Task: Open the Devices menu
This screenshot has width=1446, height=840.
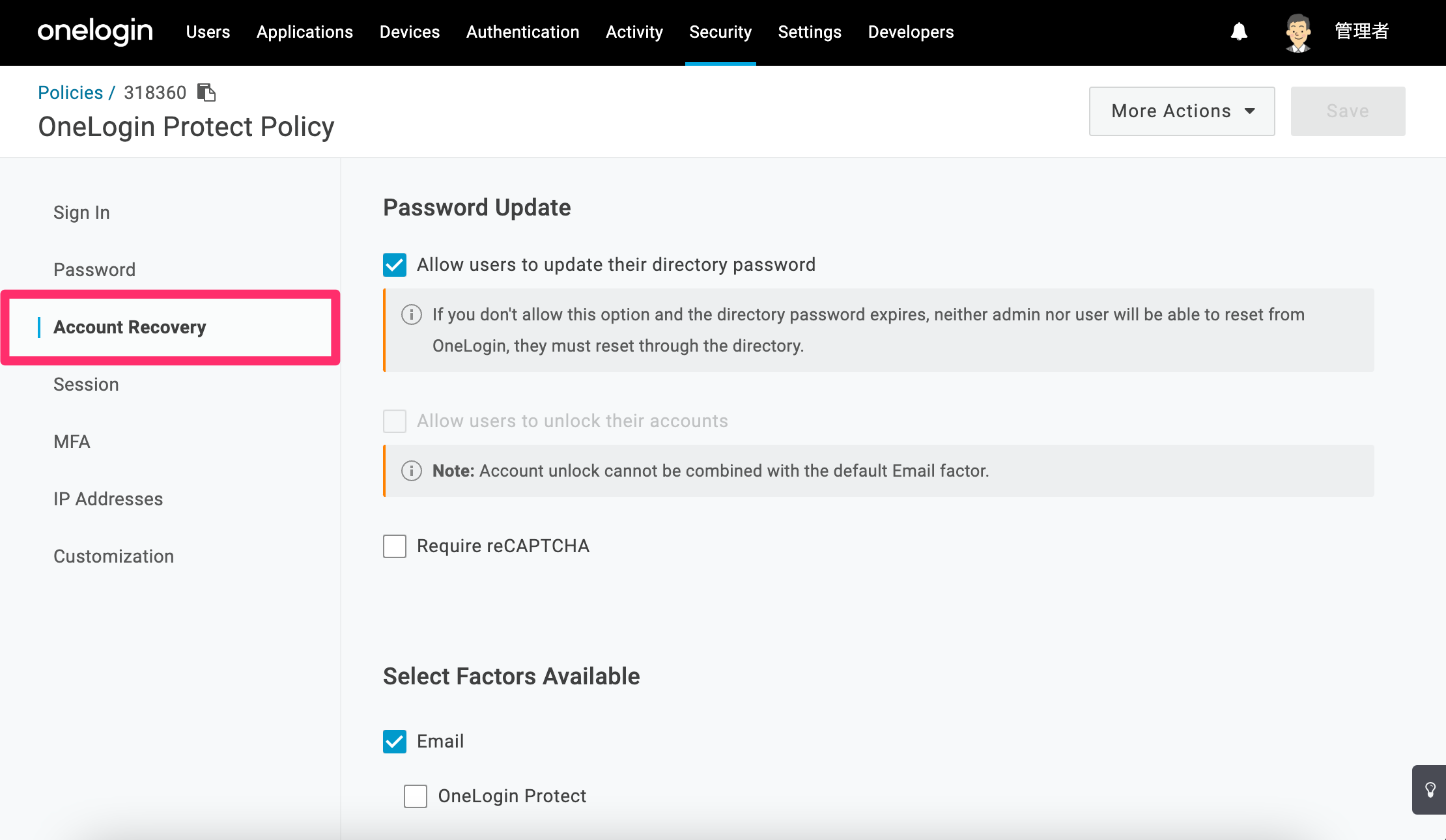Action: pyautogui.click(x=410, y=32)
